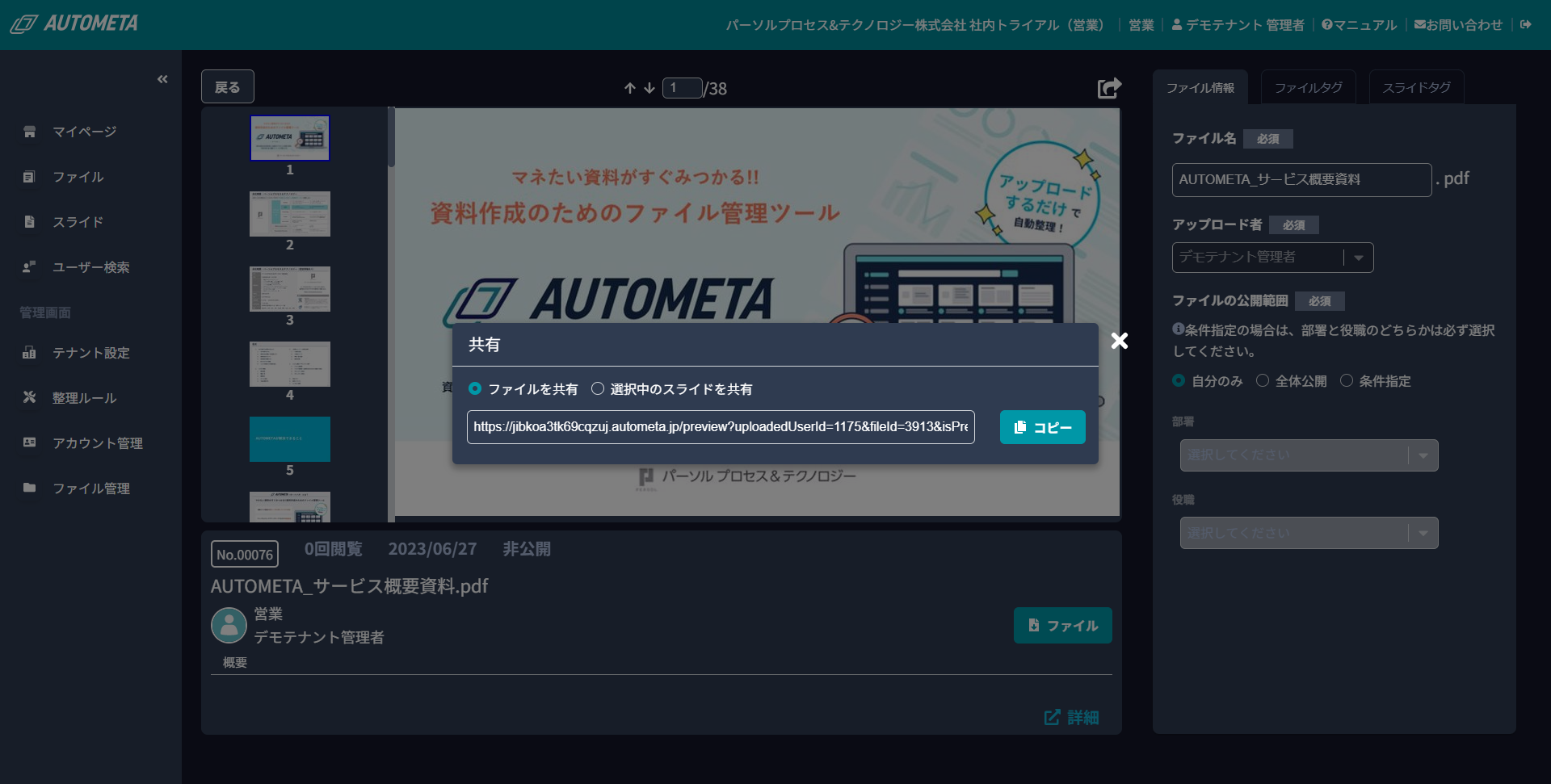The image size is (1551, 784).
Task: Go to next slide with down arrow
Action: tap(649, 88)
